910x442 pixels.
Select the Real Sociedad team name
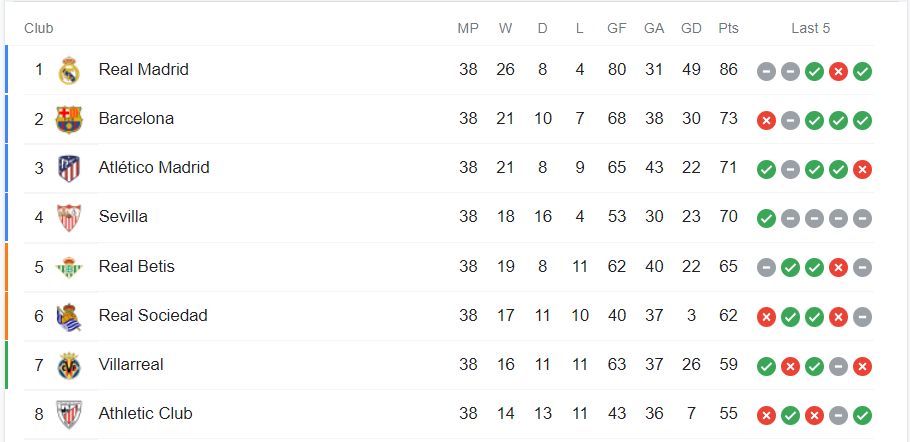point(153,316)
